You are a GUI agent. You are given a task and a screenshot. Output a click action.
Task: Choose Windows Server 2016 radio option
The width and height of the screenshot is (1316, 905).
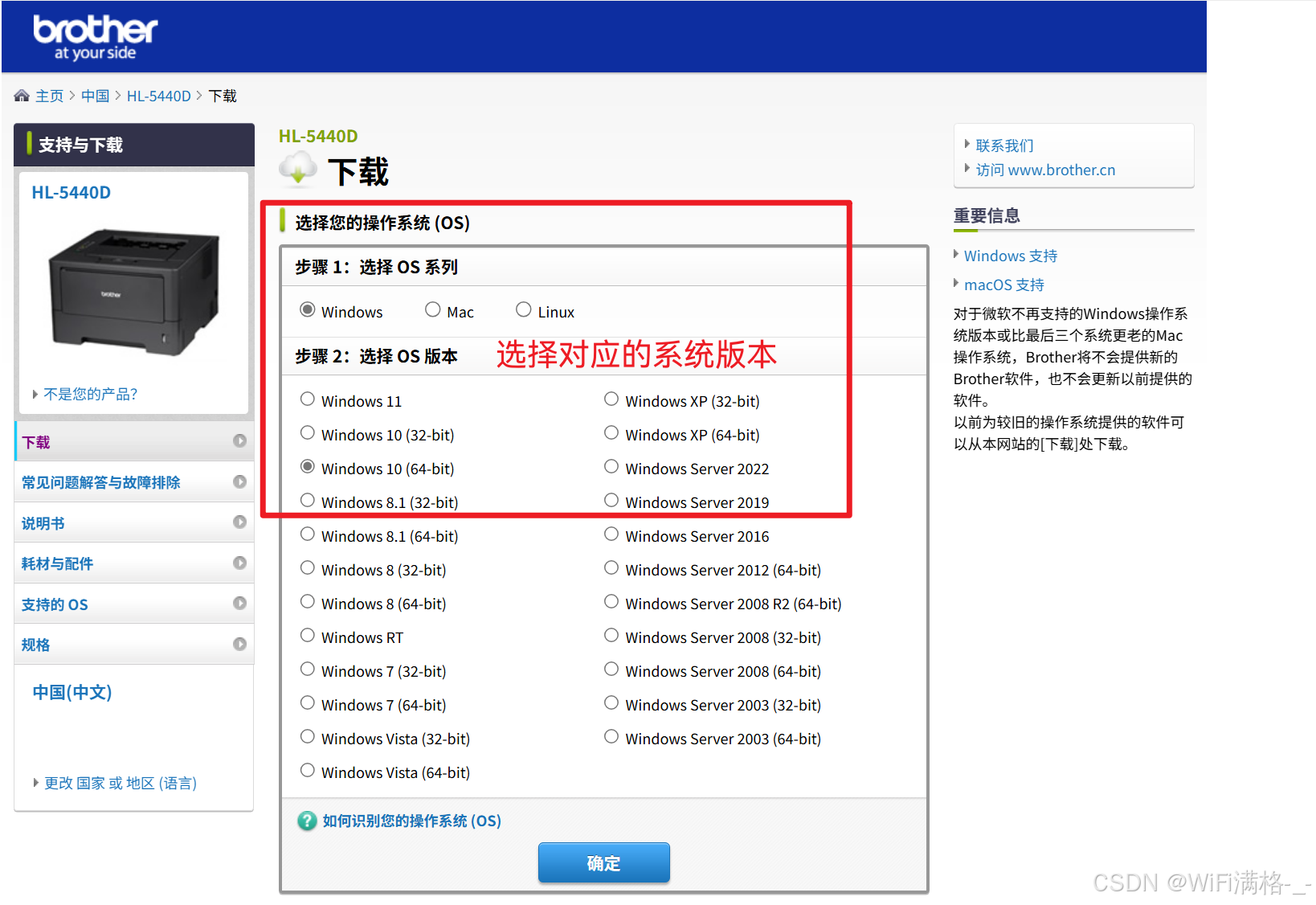pos(611,534)
